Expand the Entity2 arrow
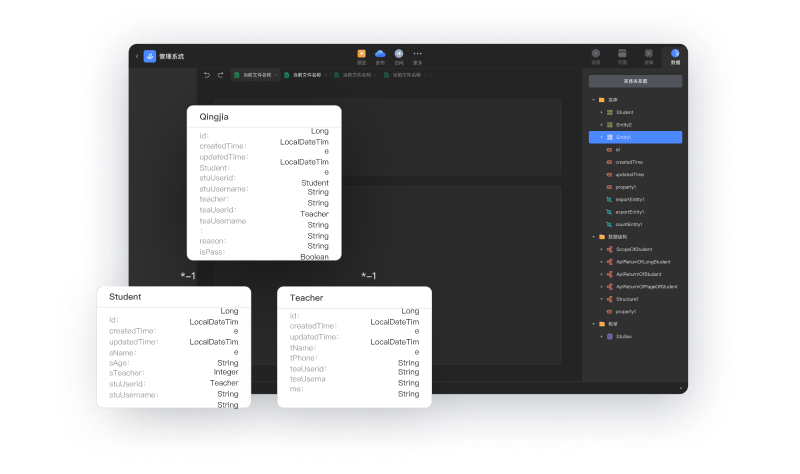This screenshot has height=474, width=800. click(602, 125)
